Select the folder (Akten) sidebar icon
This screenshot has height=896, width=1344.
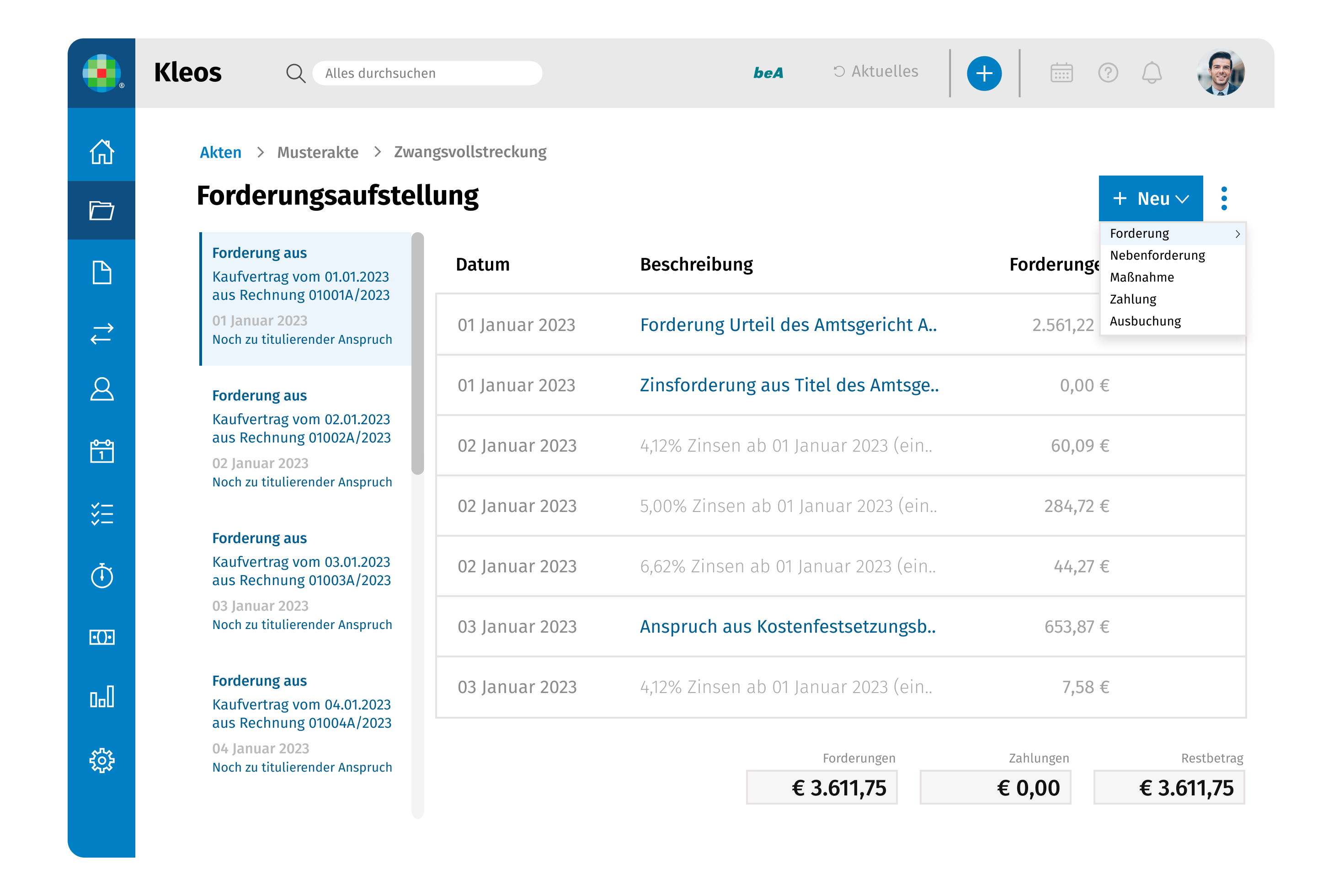101,210
